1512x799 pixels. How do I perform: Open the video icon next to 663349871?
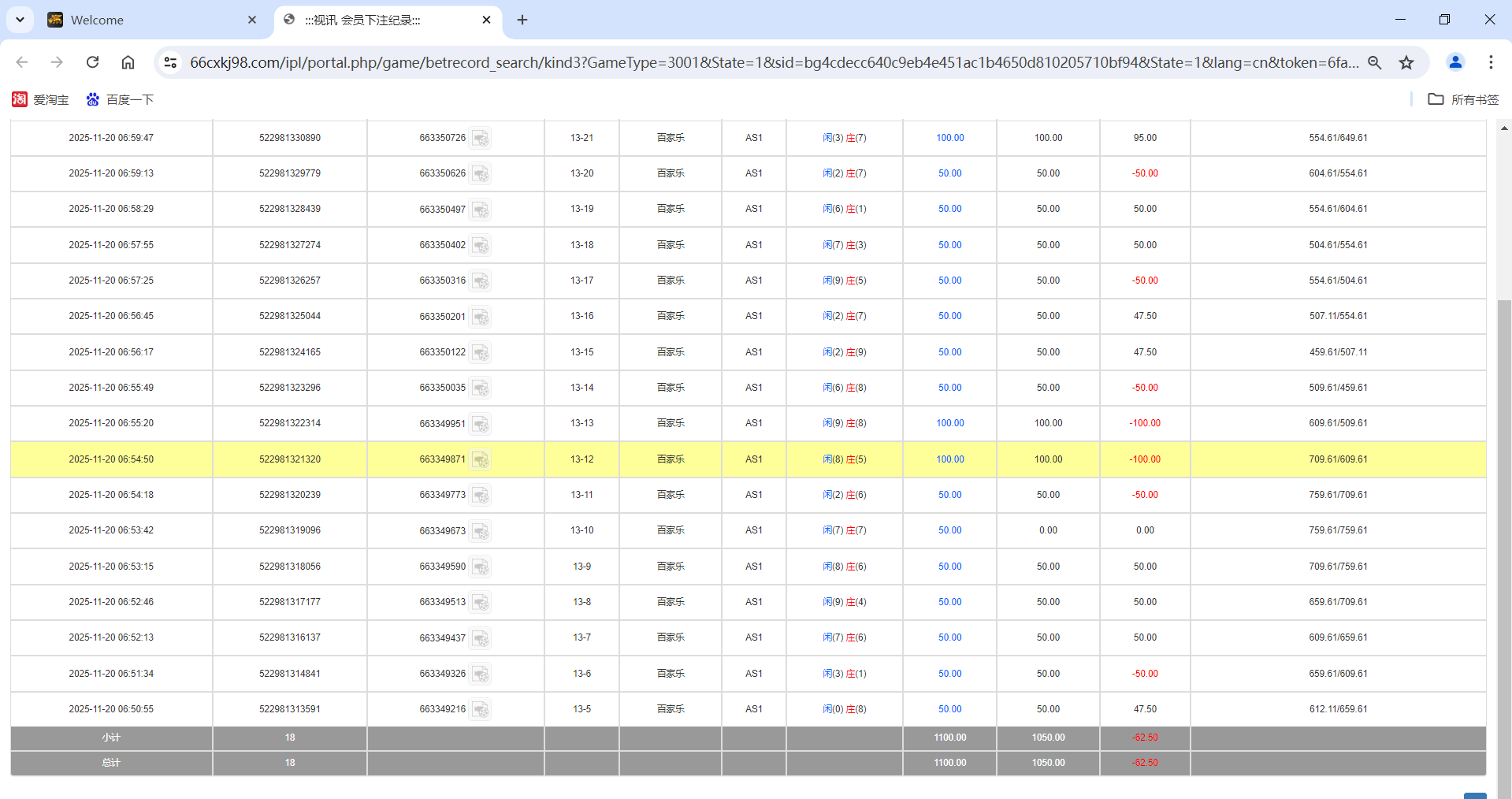coord(480,460)
